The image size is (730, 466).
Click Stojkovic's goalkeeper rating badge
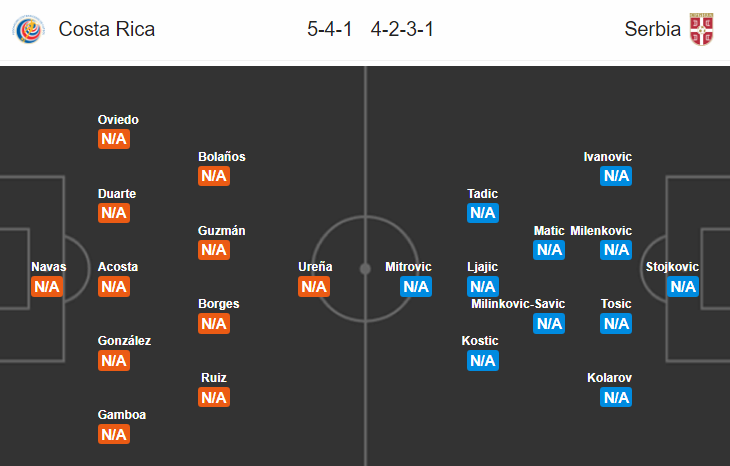pyautogui.click(x=683, y=286)
